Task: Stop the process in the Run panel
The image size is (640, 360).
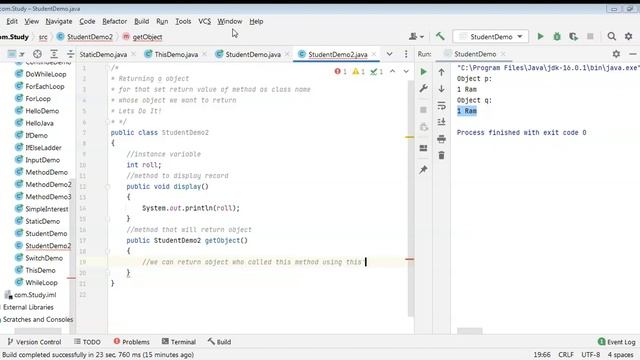Action: click(x=423, y=110)
